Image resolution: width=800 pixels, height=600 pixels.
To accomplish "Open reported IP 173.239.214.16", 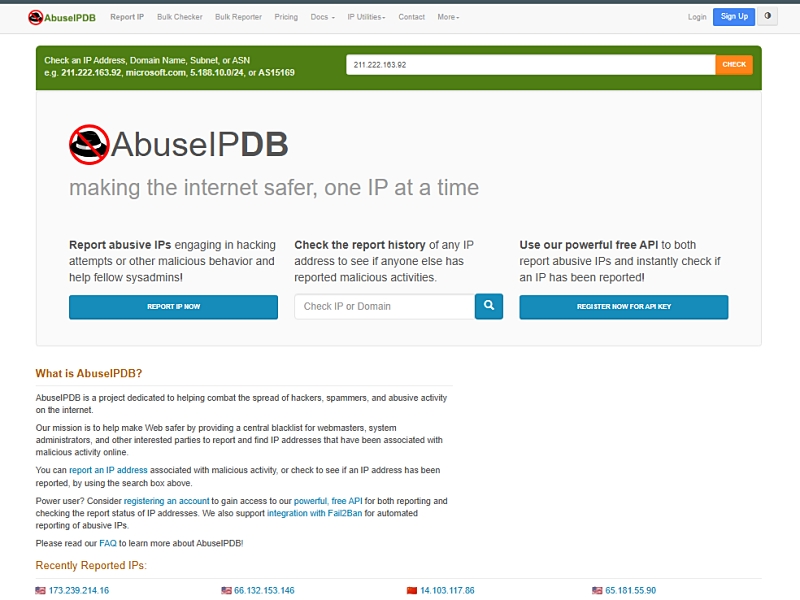I will coord(78,590).
